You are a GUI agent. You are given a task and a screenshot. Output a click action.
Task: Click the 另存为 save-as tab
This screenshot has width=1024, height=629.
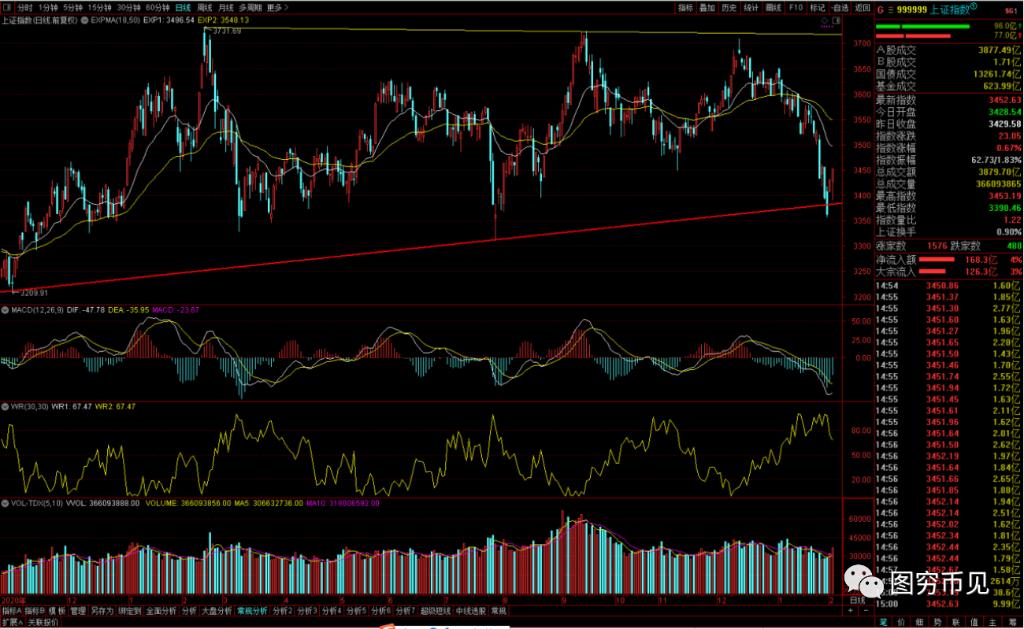tap(102, 611)
